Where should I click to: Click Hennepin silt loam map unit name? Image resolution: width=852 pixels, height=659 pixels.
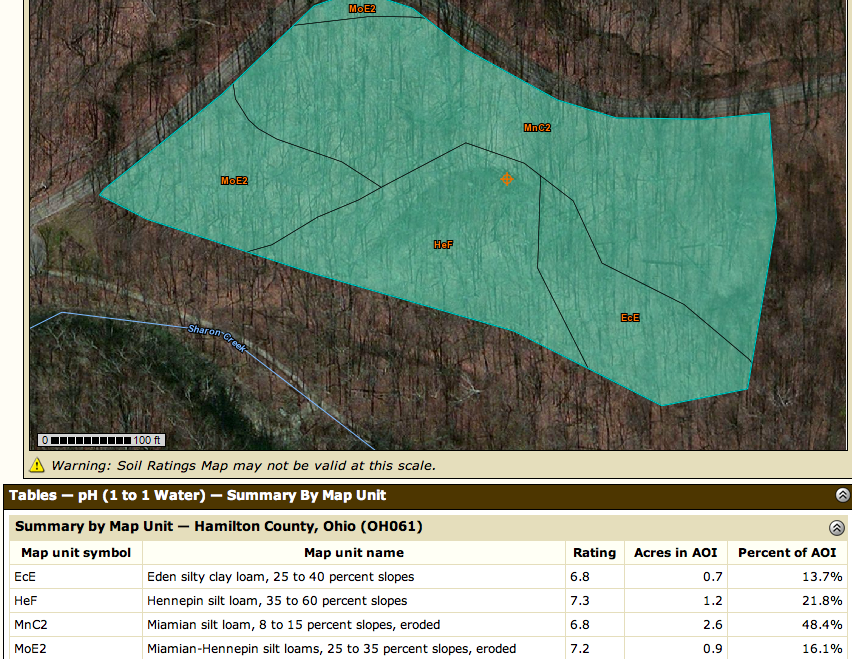(277, 601)
